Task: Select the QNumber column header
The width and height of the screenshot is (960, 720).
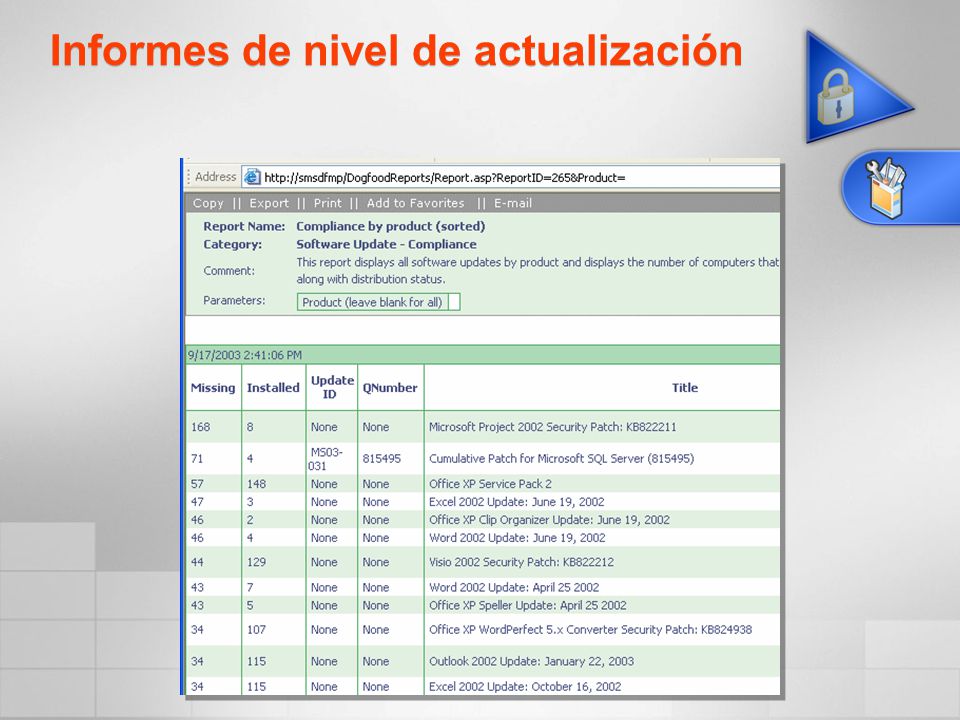Action: (390, 388)
